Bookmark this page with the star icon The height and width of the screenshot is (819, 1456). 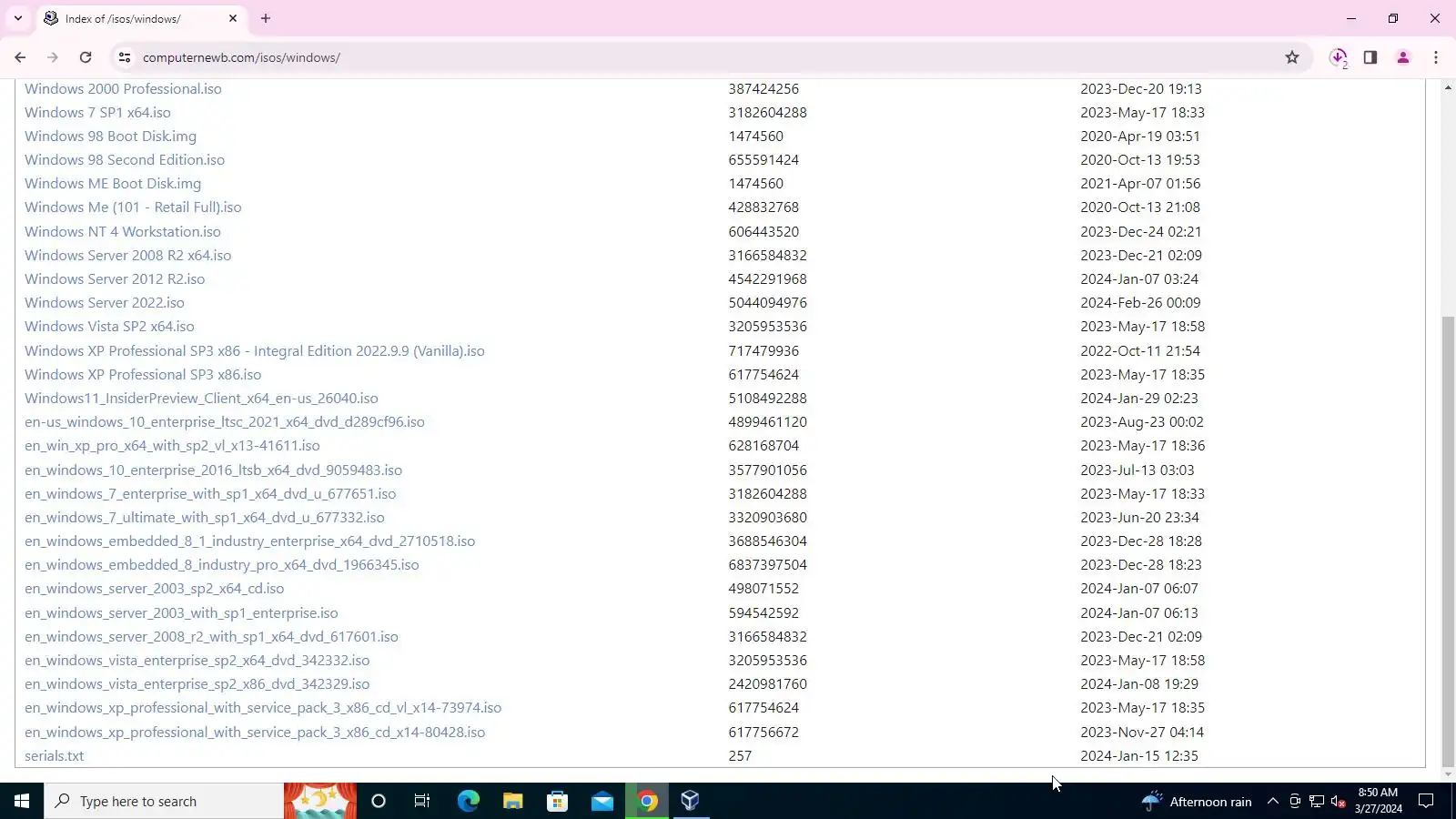coord(1292,57)
